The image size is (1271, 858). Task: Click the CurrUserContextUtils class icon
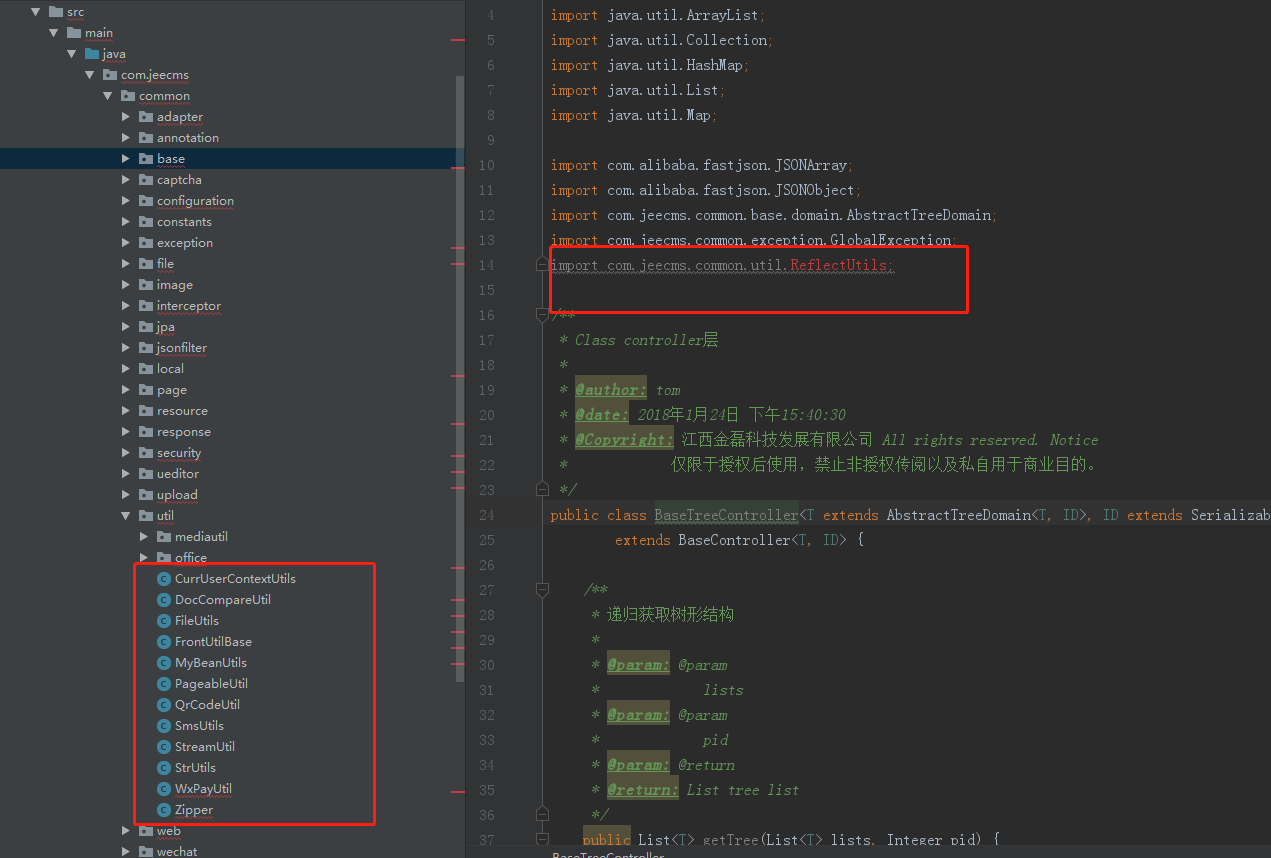click(x=164, y=579)
